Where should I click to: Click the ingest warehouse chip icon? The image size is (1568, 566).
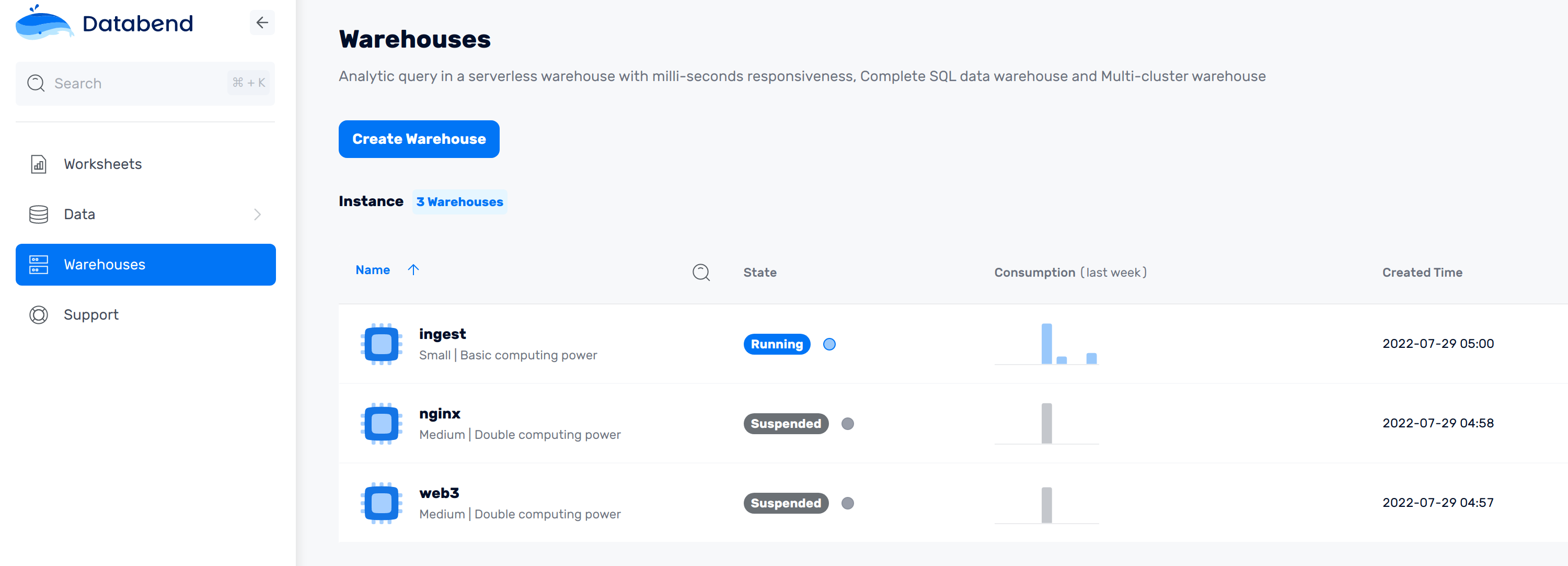point(381,344)
